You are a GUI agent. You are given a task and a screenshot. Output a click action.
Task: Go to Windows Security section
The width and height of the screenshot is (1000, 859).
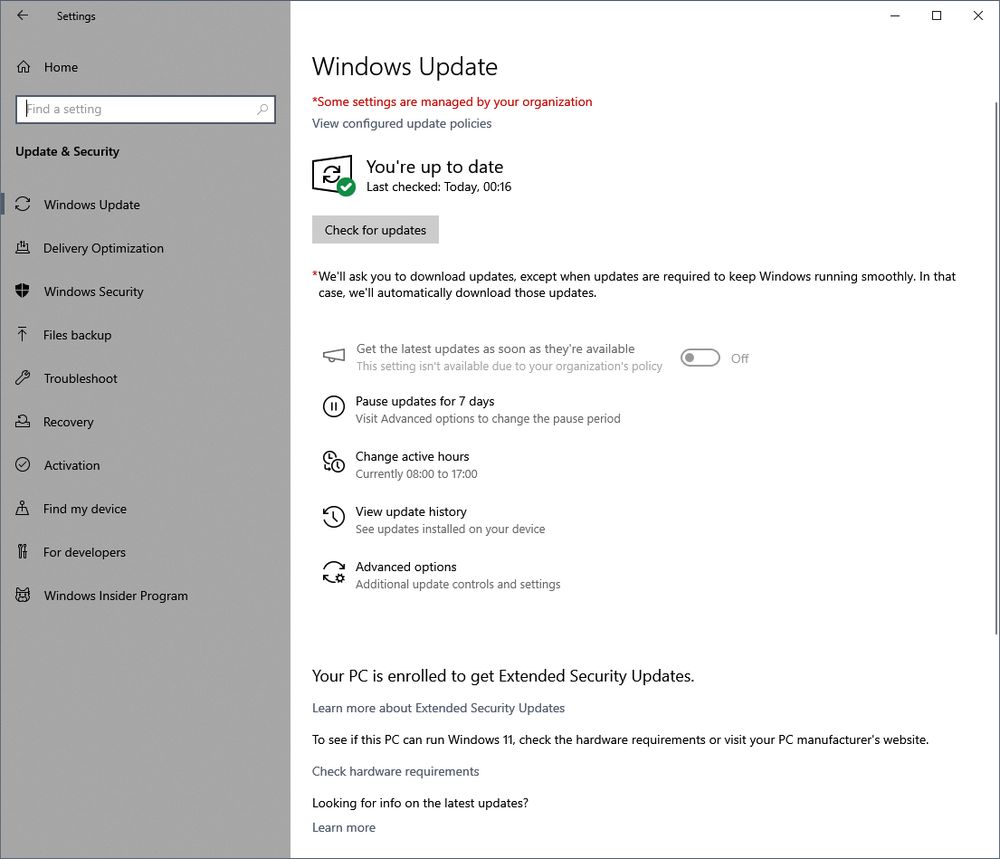(145, 291)
